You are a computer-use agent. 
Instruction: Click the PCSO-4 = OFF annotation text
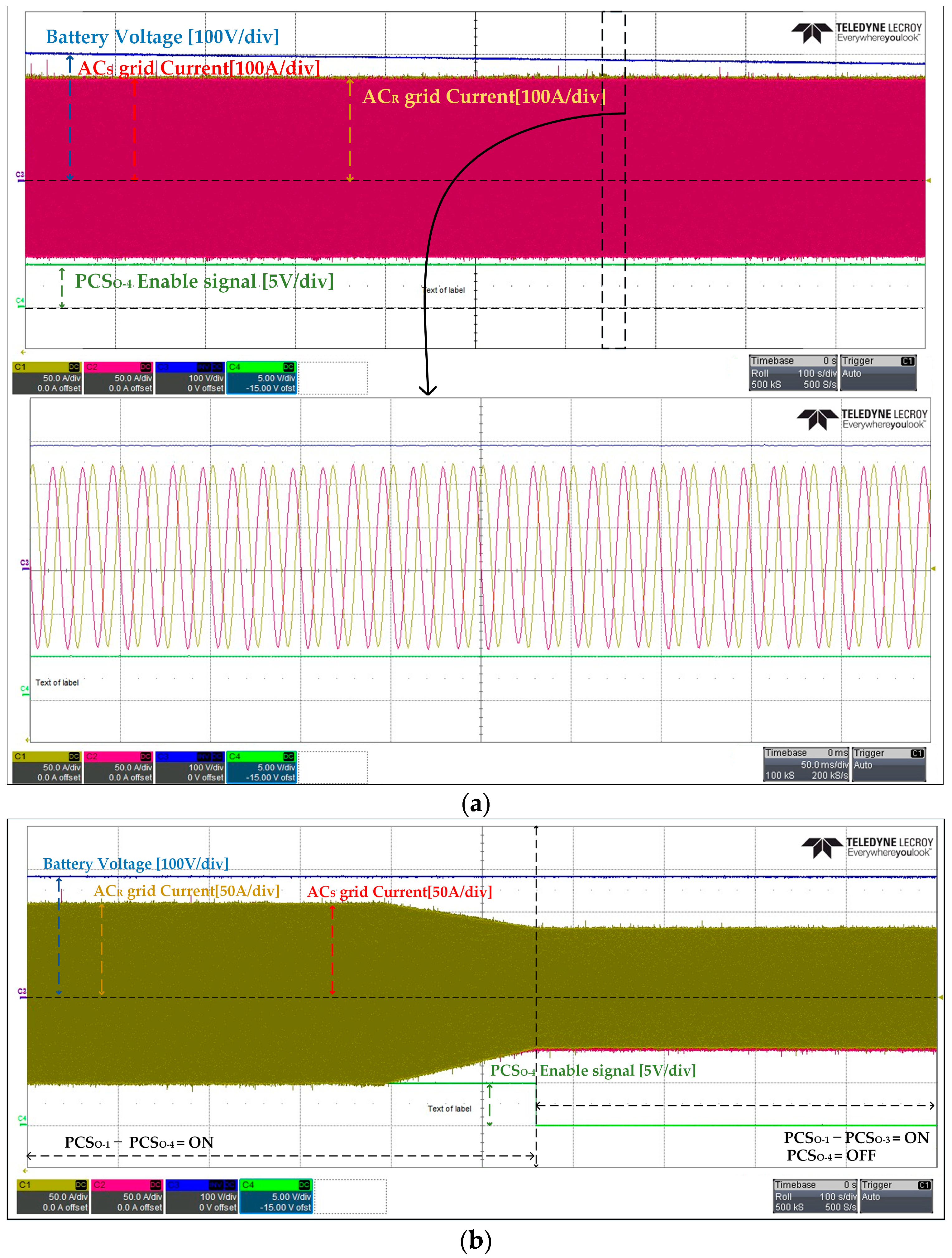(831, 1155)
